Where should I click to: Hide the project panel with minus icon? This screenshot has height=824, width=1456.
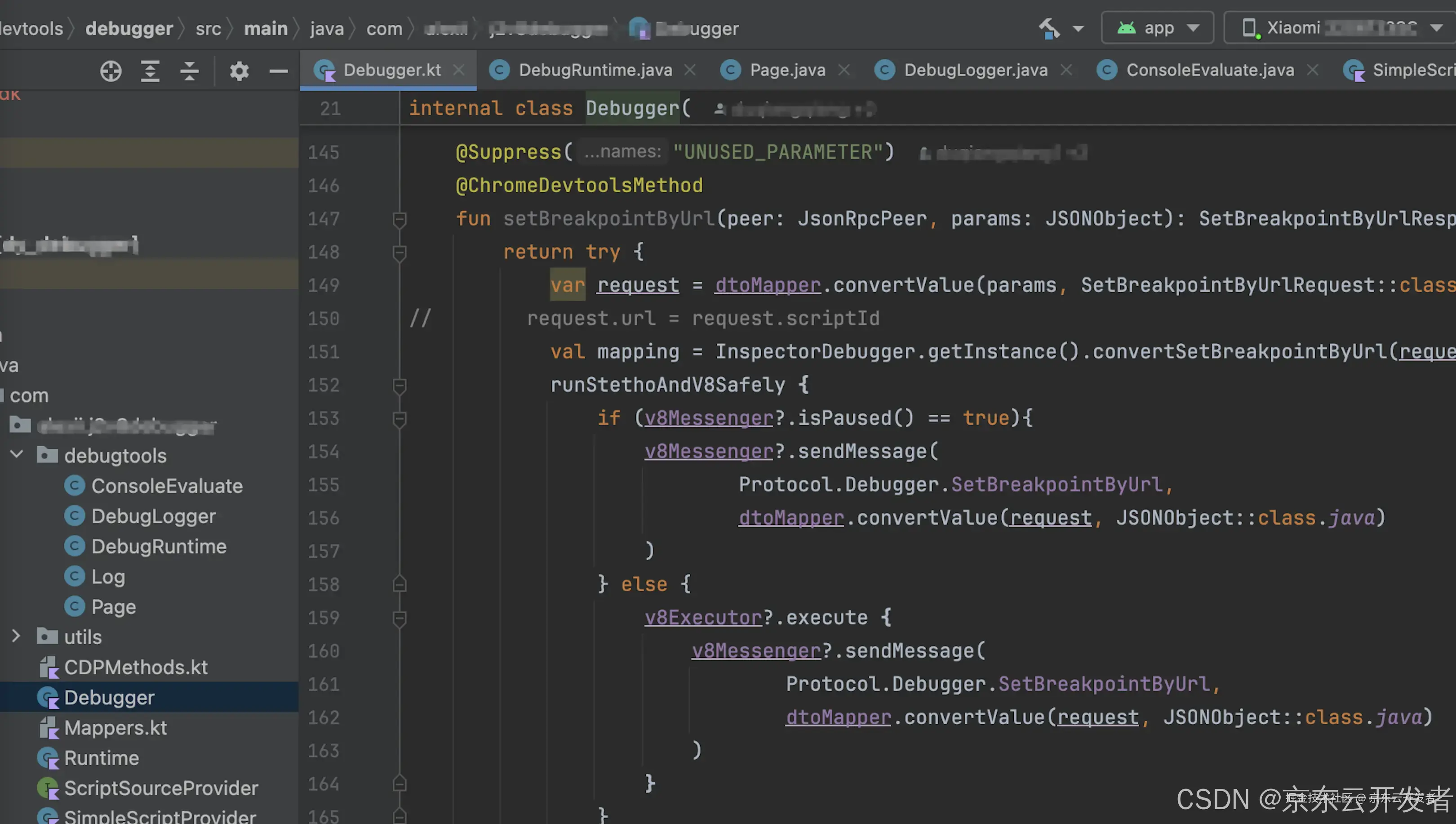click(279, 71)
